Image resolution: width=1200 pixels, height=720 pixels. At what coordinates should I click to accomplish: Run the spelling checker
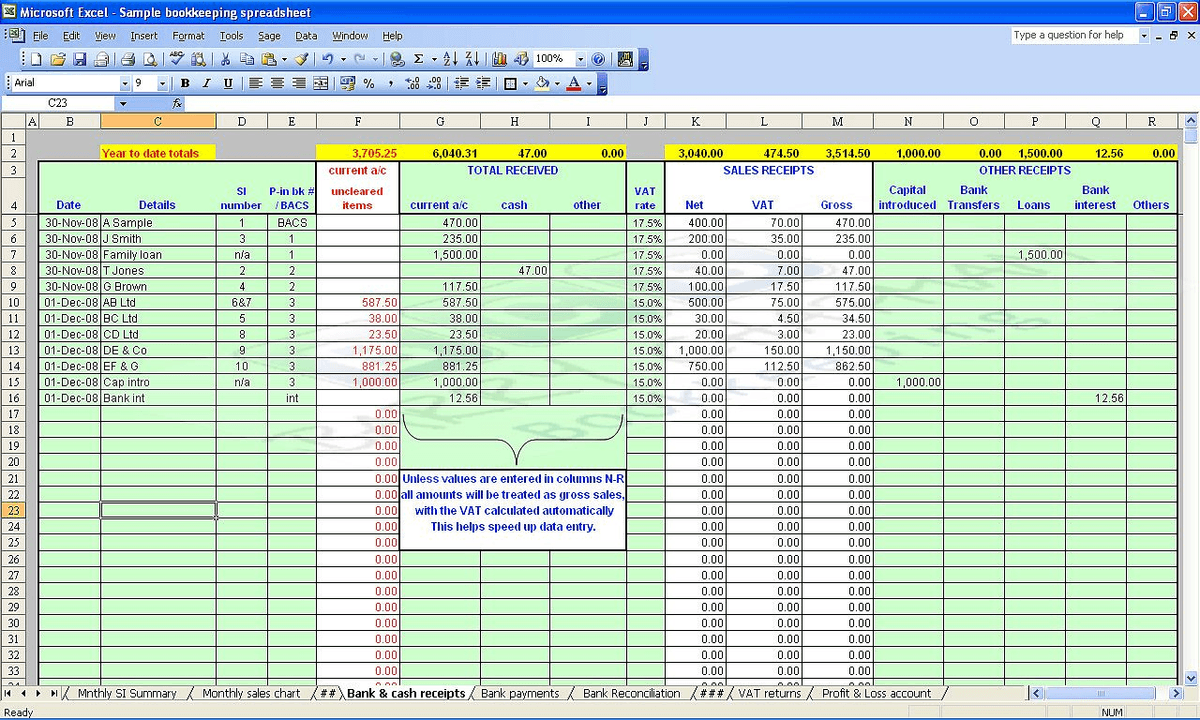tap(176, 59)
